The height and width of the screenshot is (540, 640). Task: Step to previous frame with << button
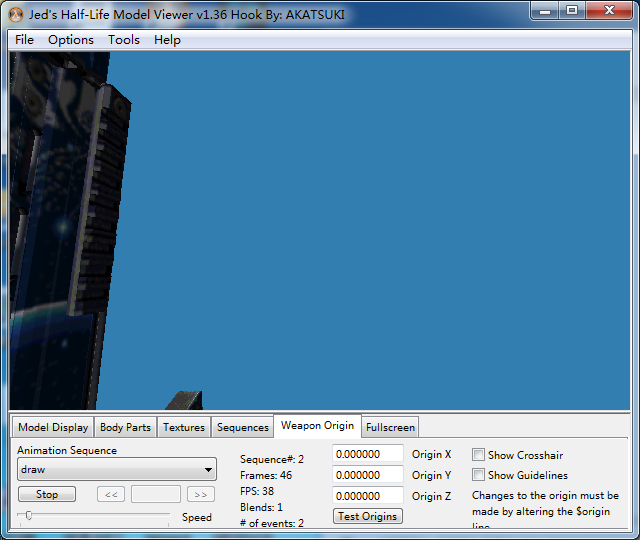111,494
